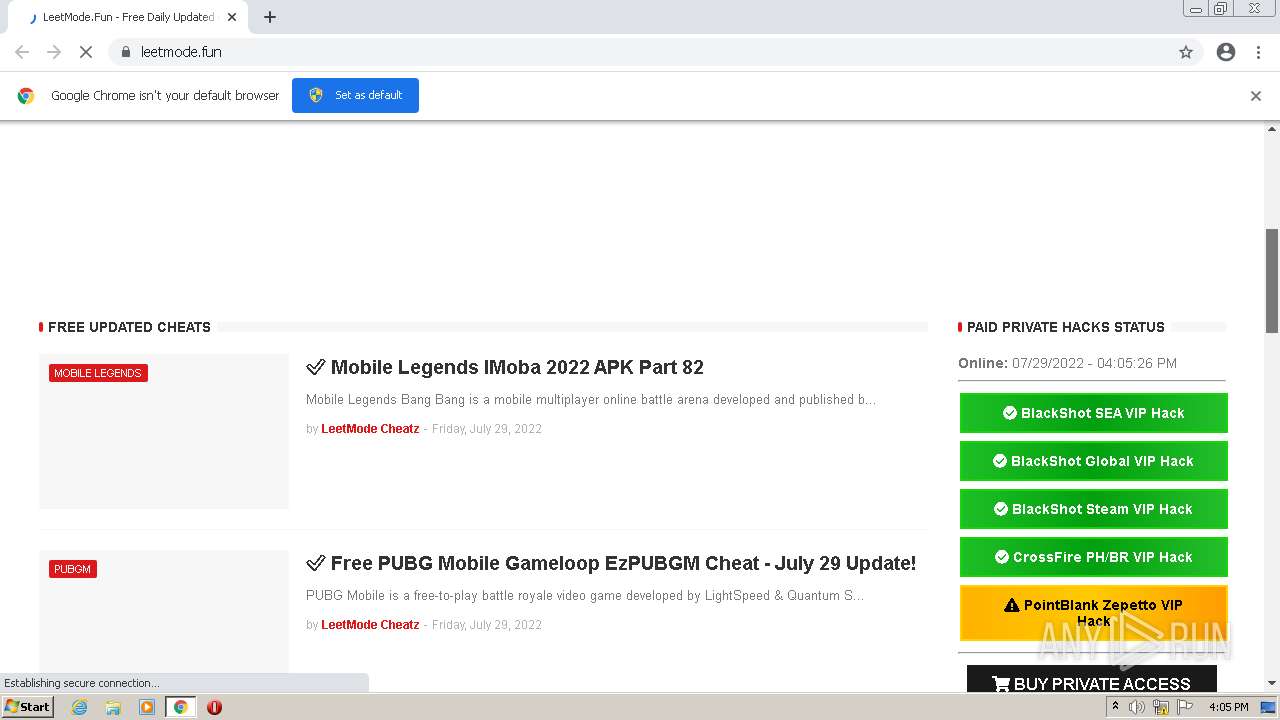Viewport: 1280px width, 720px height.
Task: Click the PUBG Mobile description text
Action: (x=585, y=596)
